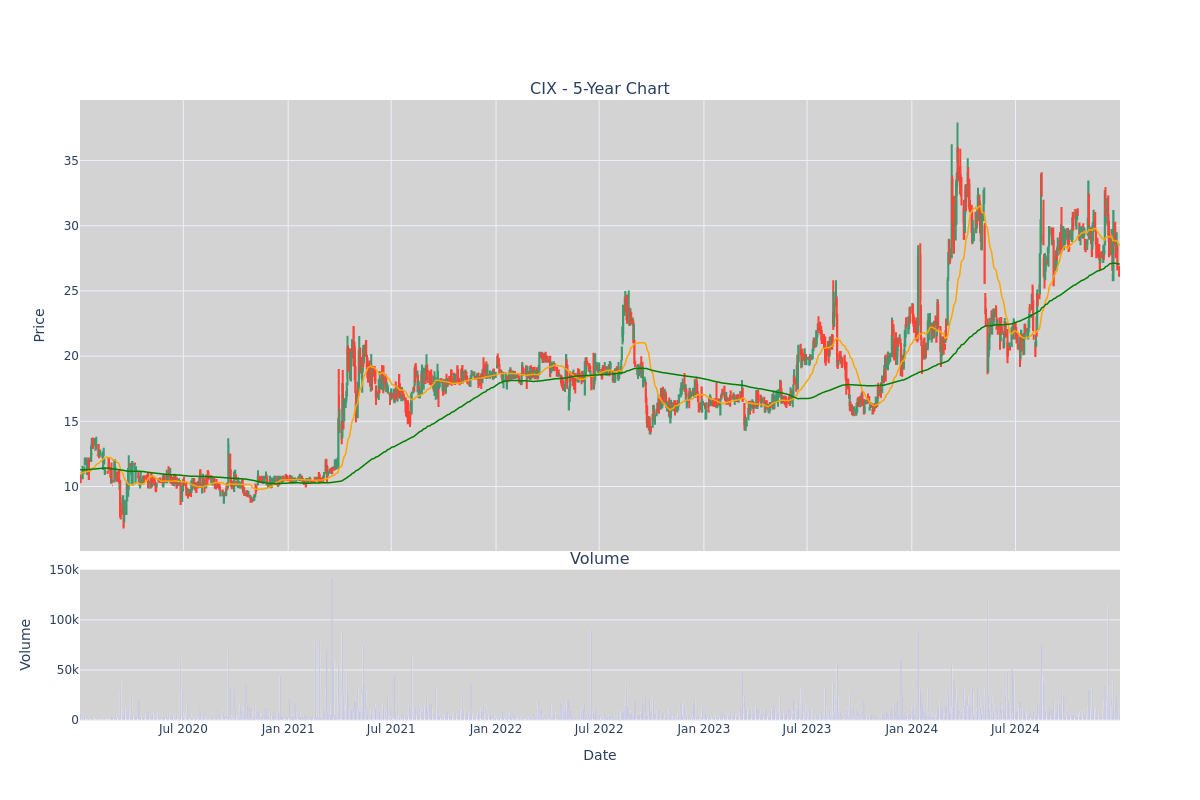
Task: Click the volume axis tick "150k"
Action: coord(64,570)
